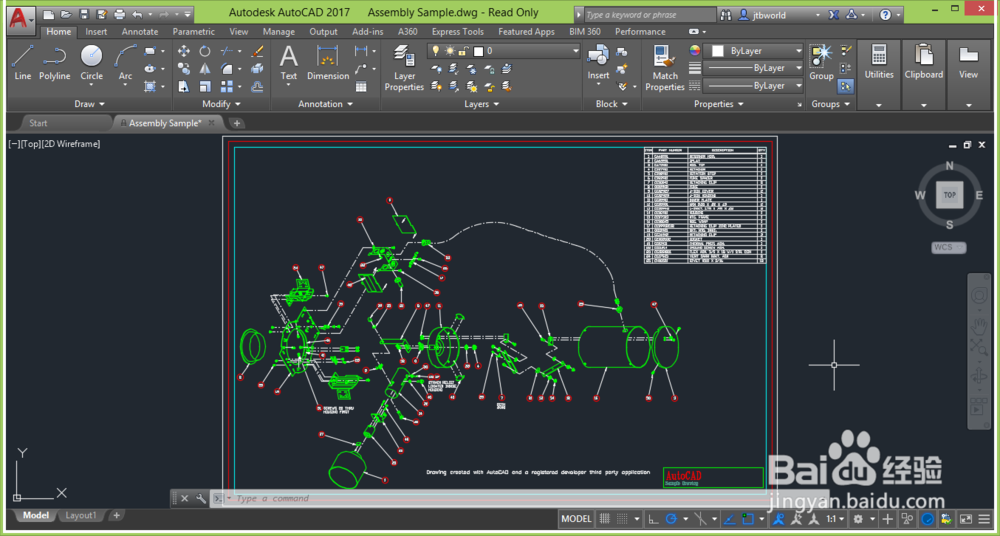Expand the Annotation panel
Screen dimensions: 1000x536
(x=325, y=104)
